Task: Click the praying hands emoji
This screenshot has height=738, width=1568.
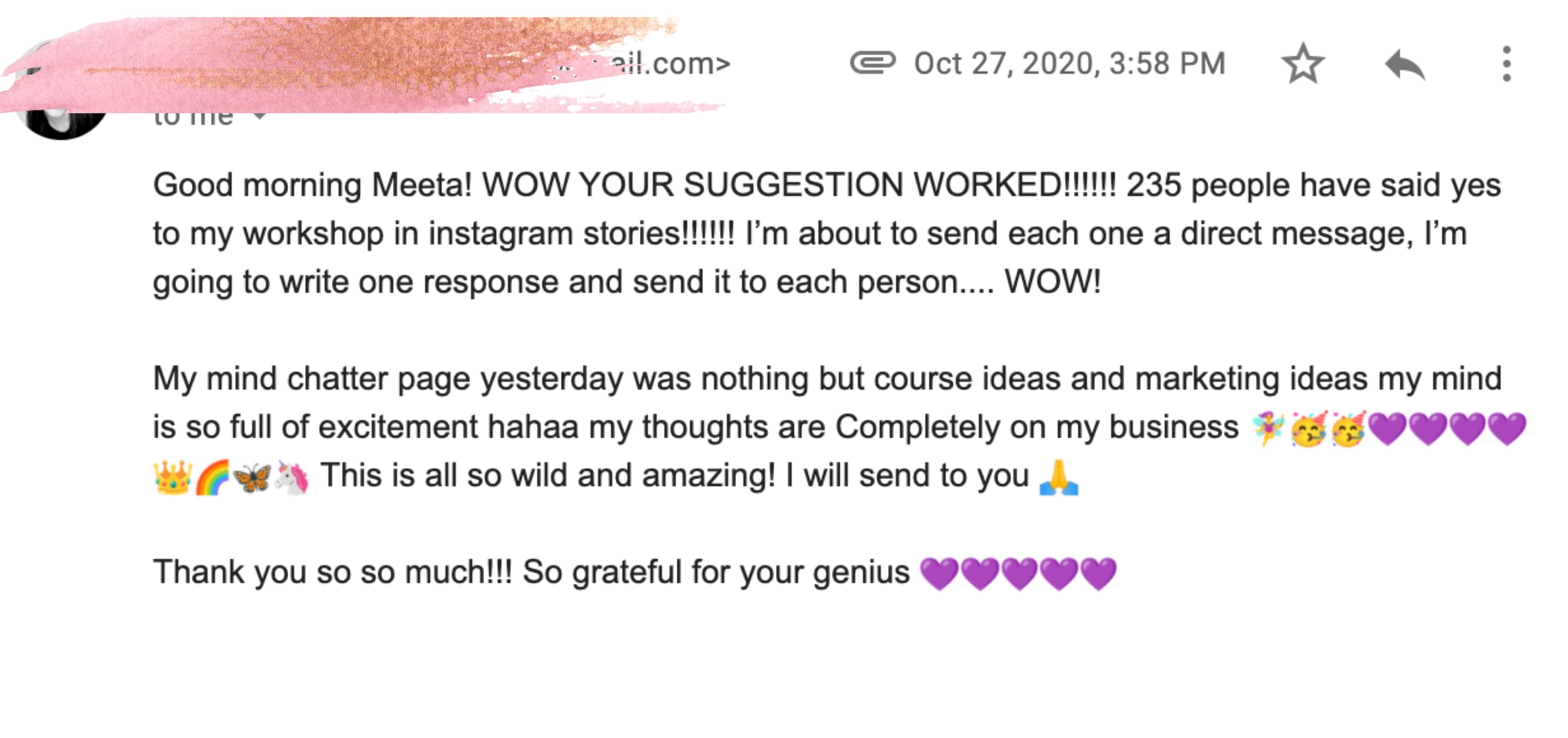Action: (x=1058, y=477)
